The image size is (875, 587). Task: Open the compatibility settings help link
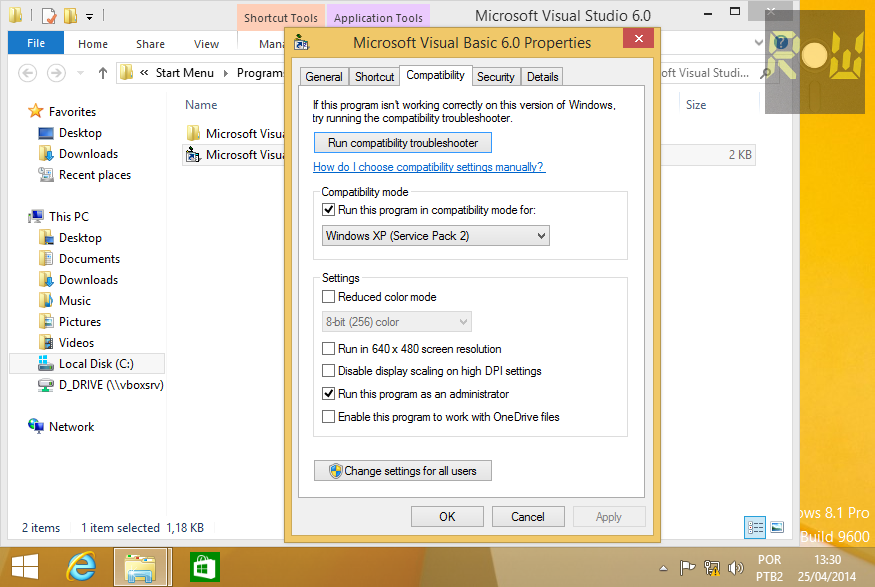(x=429, y=167)
